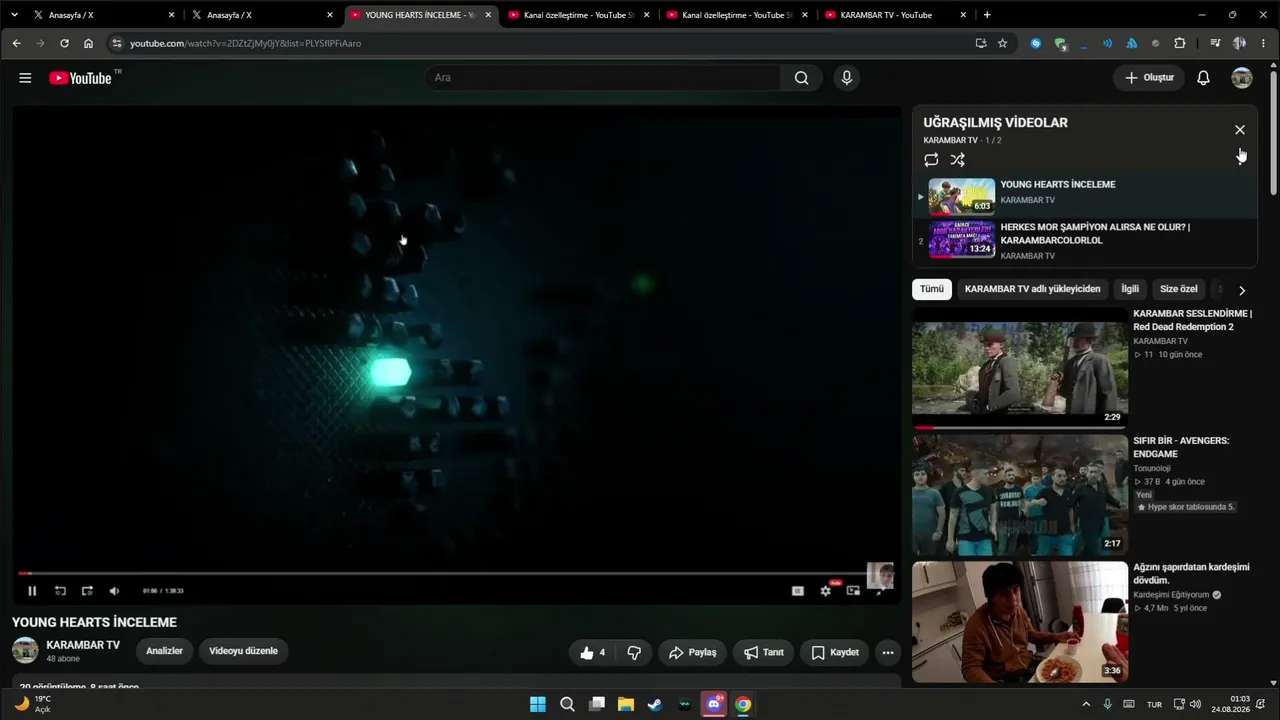1280x720 pixels.
Task: Open the Chrome profile avatar
Action: coord(1240,44)
